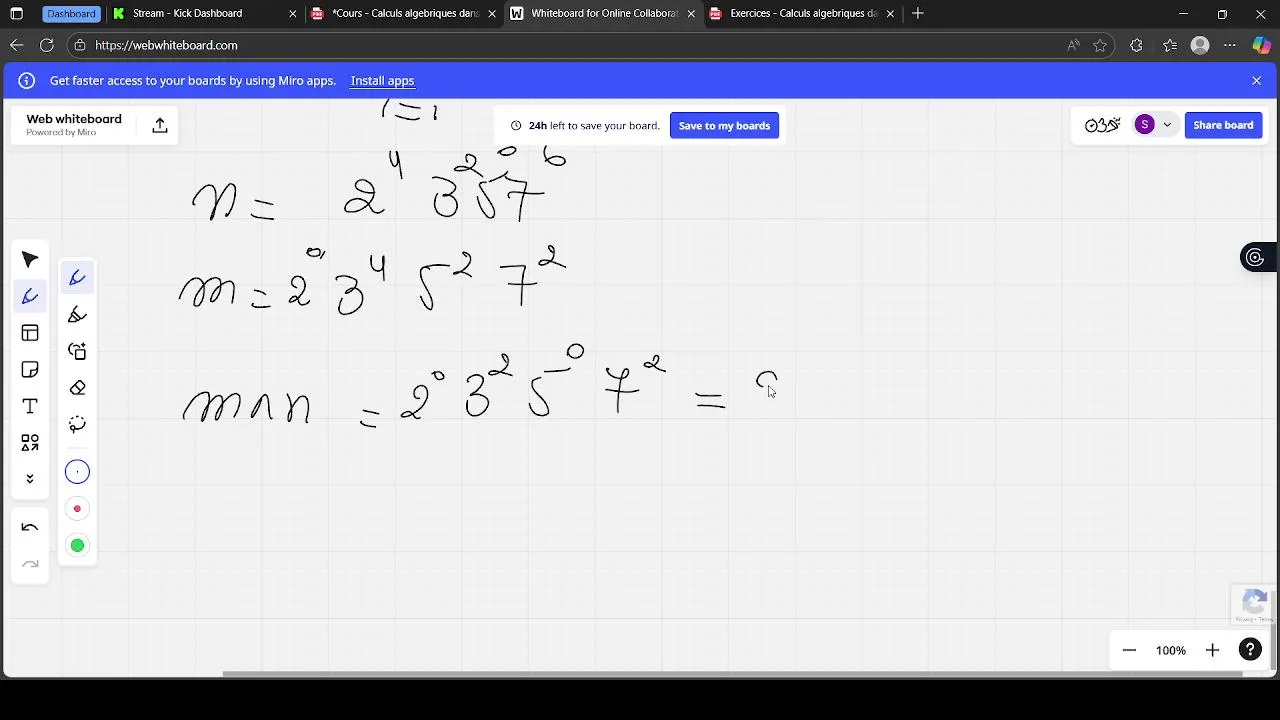The image size is (1280, 720).
Task: Activate the Pen tool in main toolbar
Action: (30, 296)
